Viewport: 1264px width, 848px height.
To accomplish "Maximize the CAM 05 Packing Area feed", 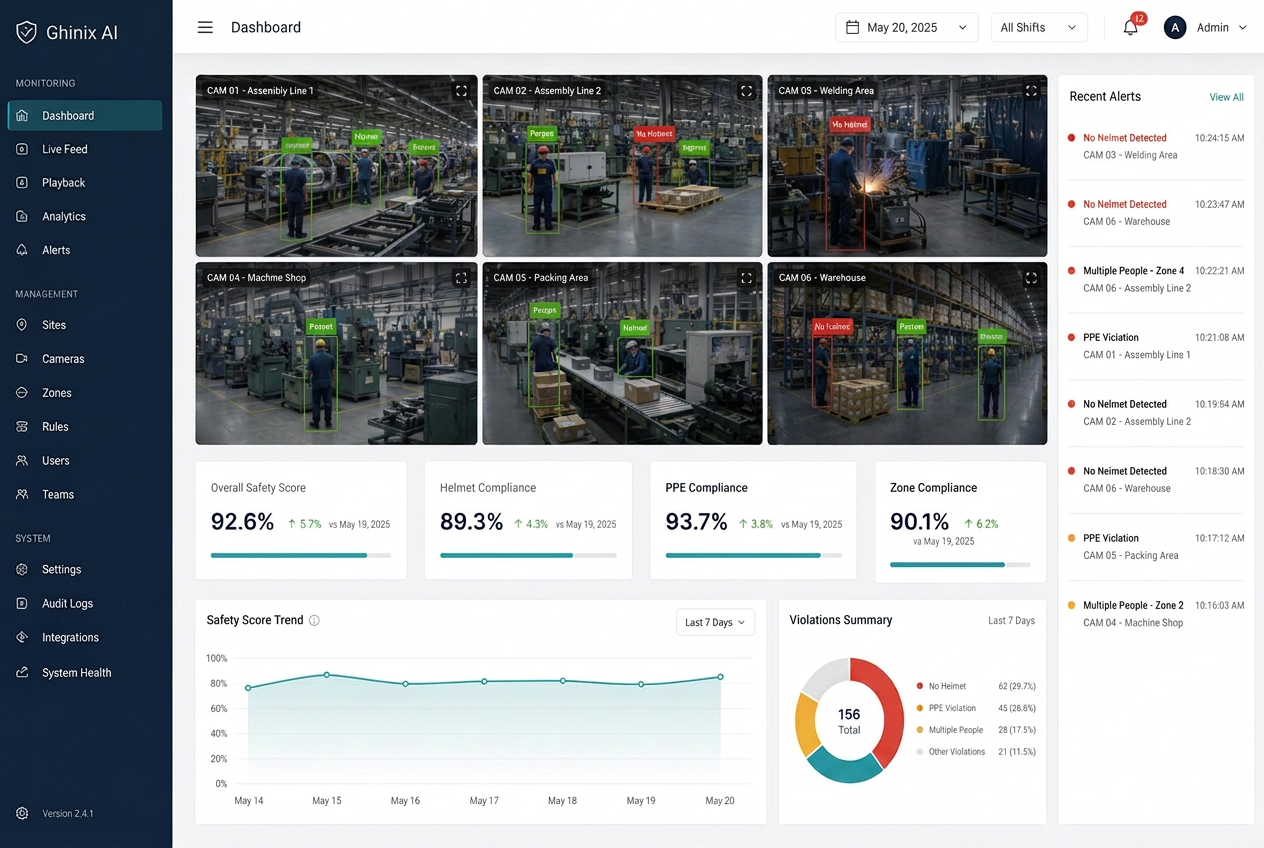I will click(x=746, y=278).
